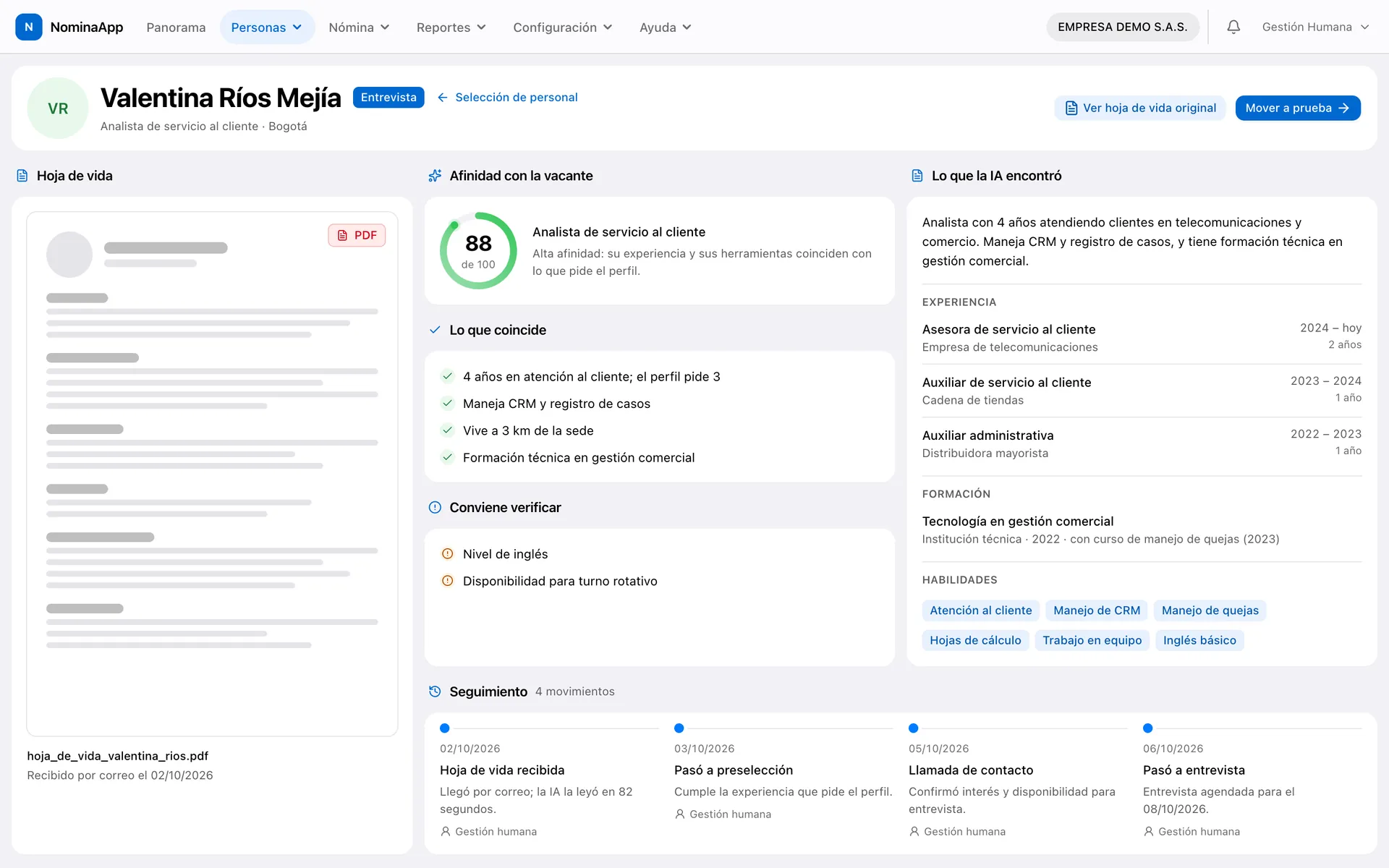This screenshot has width=1389, height=868.
Task: Click the check icon beside Formación técnica en gestión comercial
Action: (x=448, y=457)
